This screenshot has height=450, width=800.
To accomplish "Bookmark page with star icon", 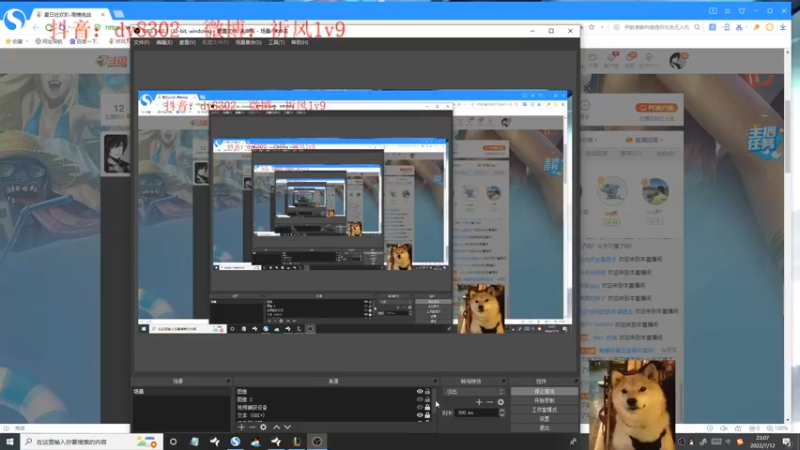I will [592, 27].
